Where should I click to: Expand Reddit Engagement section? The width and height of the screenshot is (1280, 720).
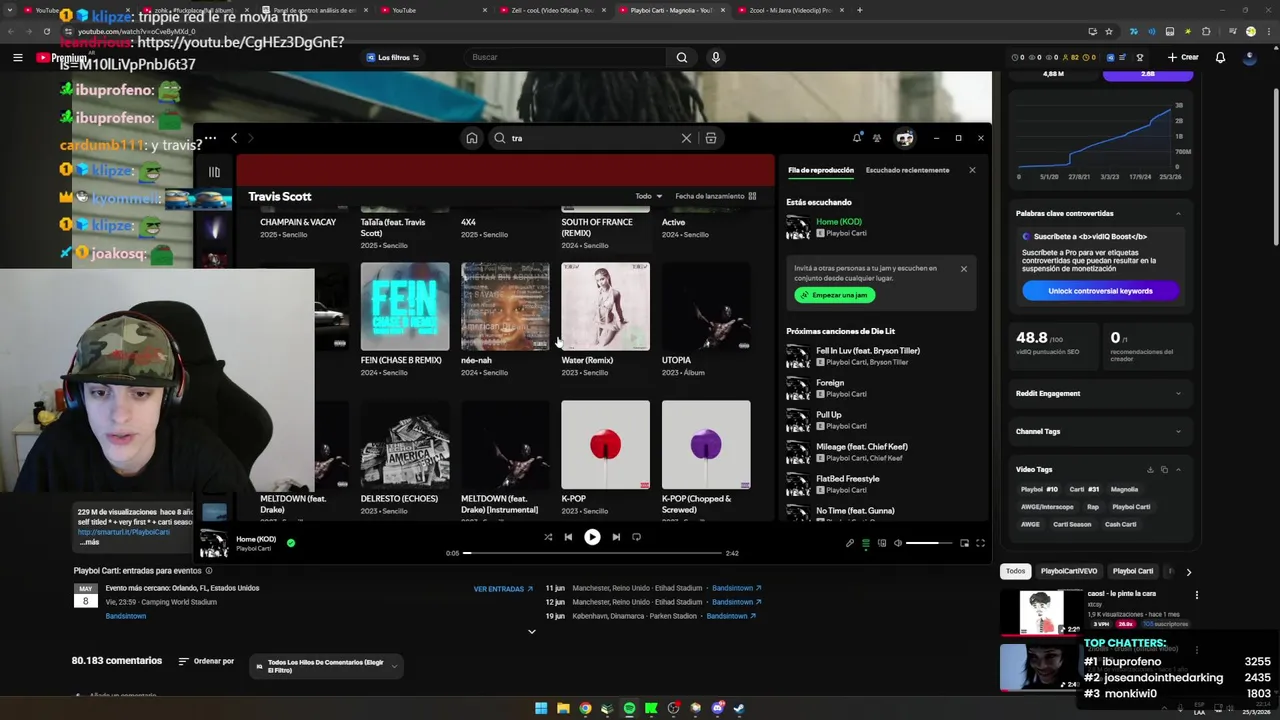point(1178,393)
